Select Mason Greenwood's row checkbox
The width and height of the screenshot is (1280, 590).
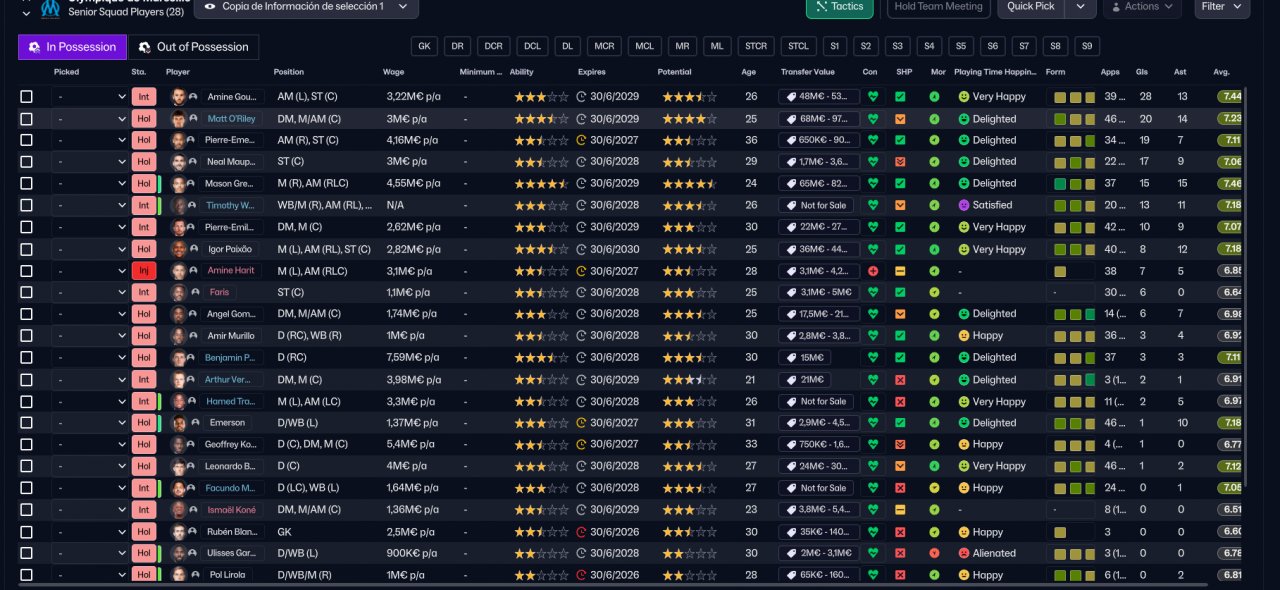click(x=26, y=184)
